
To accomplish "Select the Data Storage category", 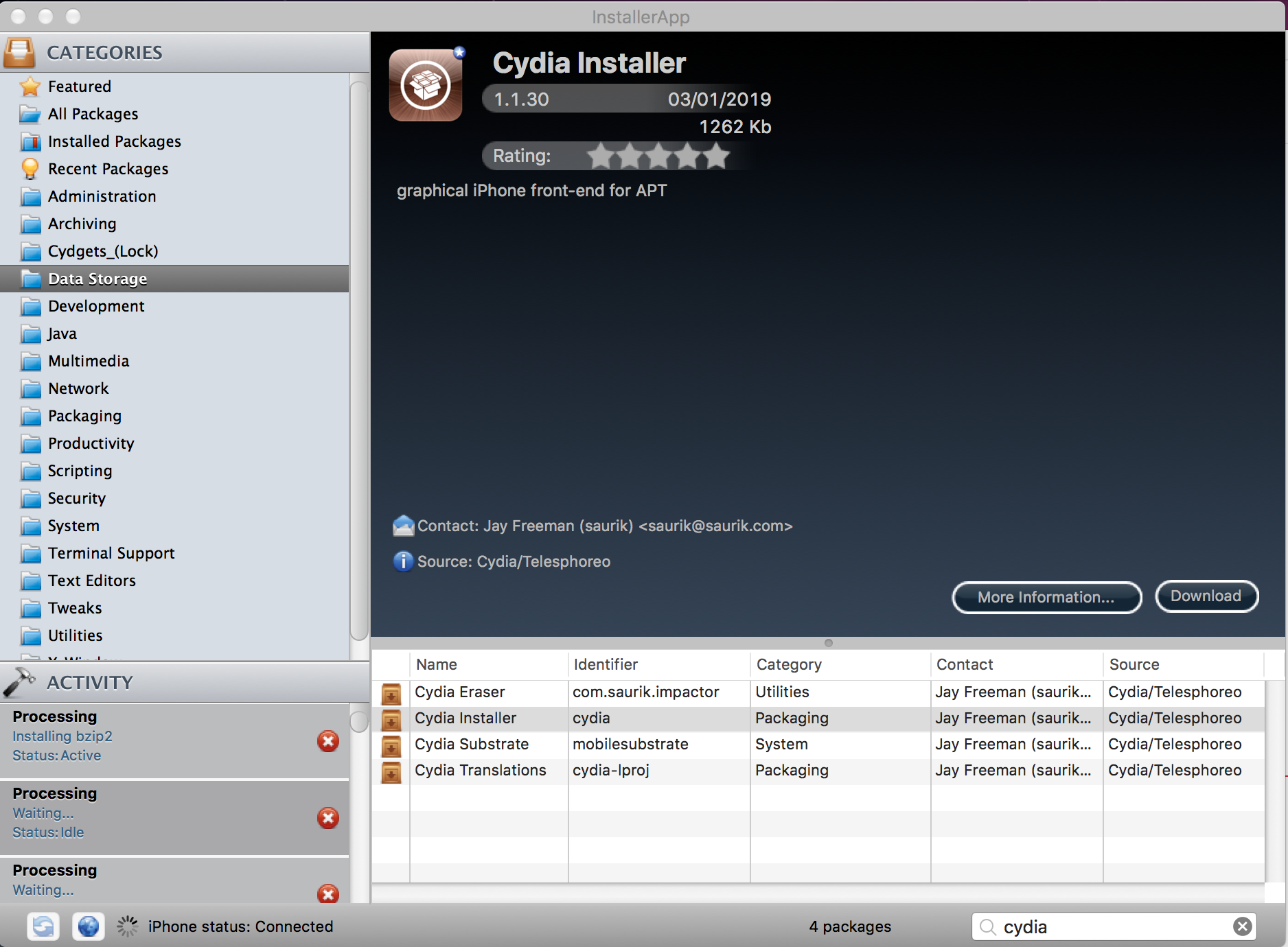I will click(x=174, y=279).
